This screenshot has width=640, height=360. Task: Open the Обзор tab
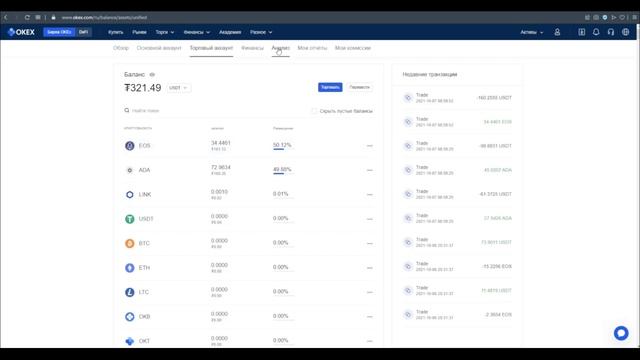[121, 48]
